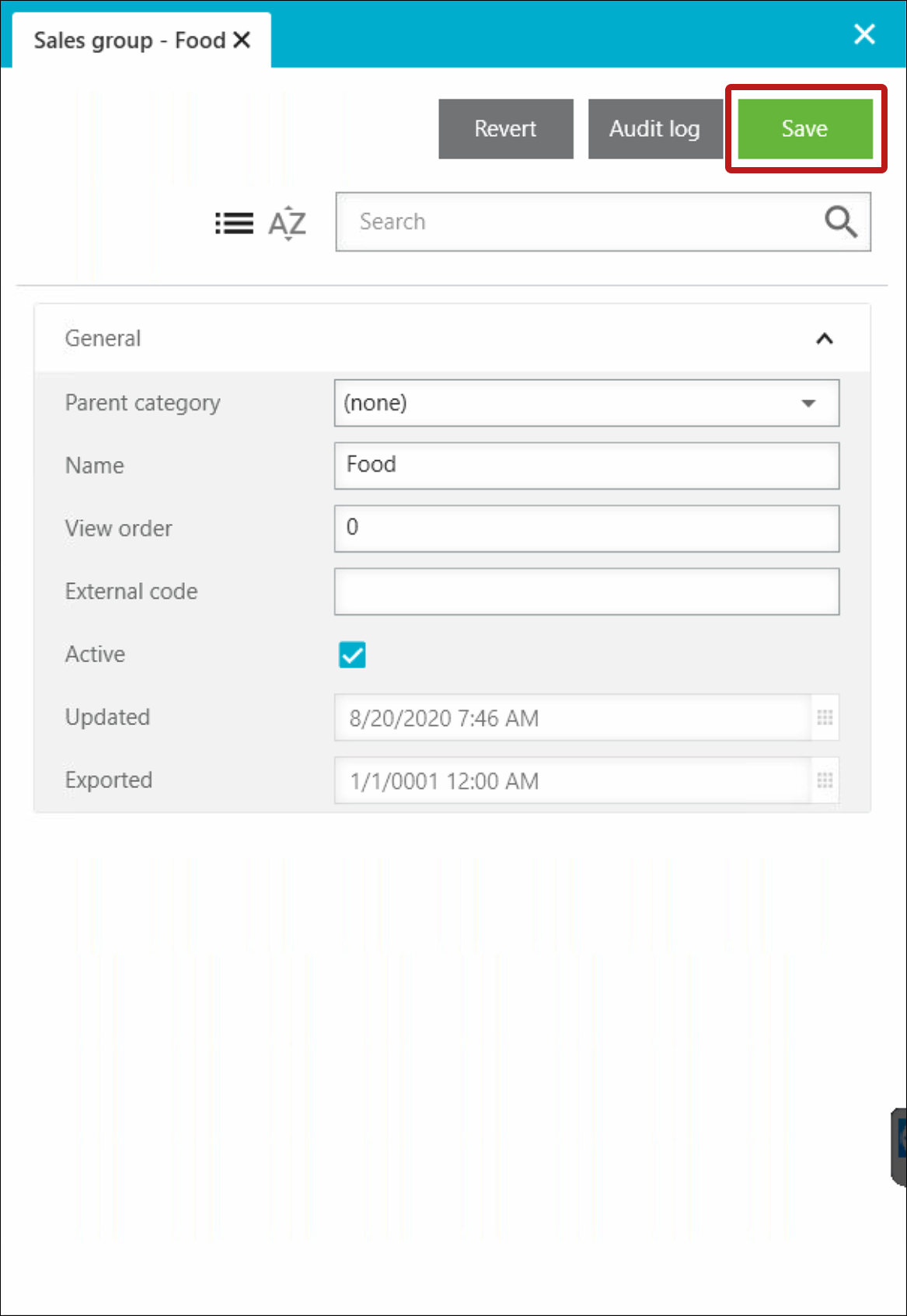The image size is (907, 1316).
Task: Open the Parent category dropdown
Action: (587, 403)
